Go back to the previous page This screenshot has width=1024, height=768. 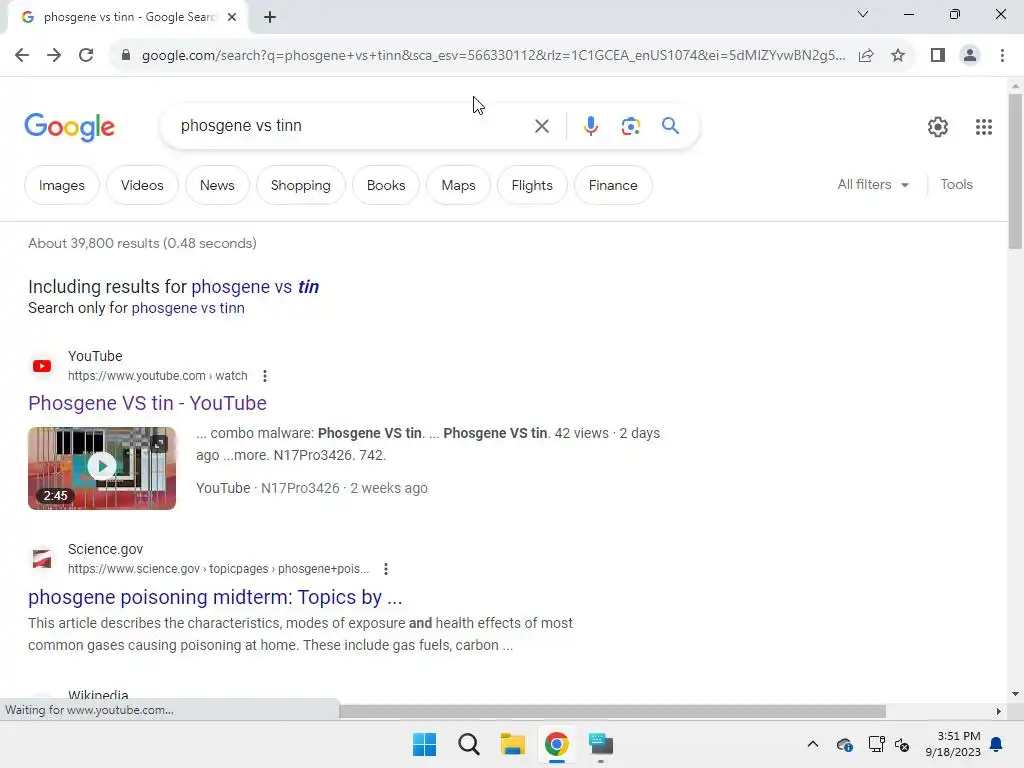[x=22, y=55]
